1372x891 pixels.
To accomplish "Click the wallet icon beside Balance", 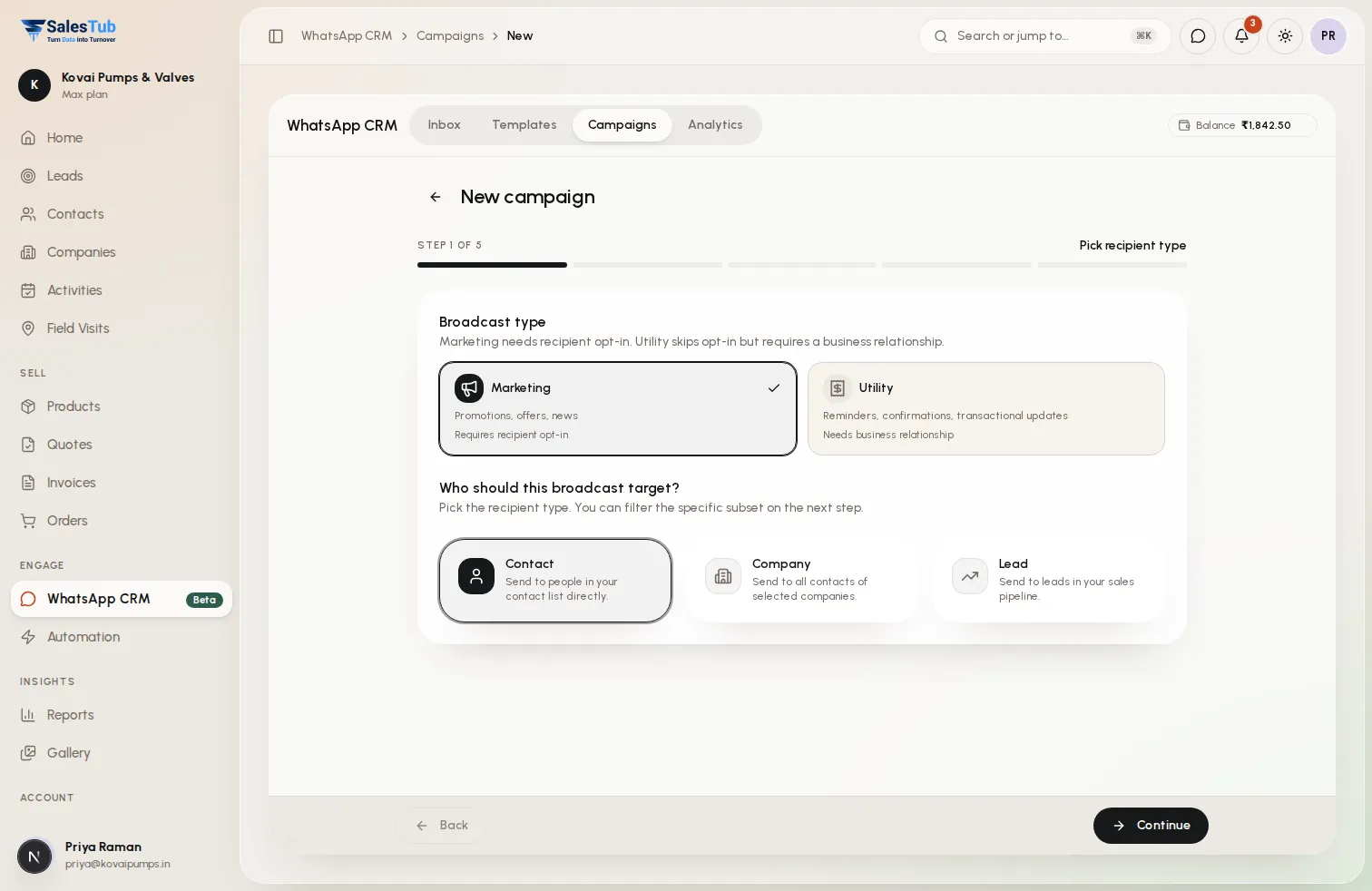I will click(1184, 125).
